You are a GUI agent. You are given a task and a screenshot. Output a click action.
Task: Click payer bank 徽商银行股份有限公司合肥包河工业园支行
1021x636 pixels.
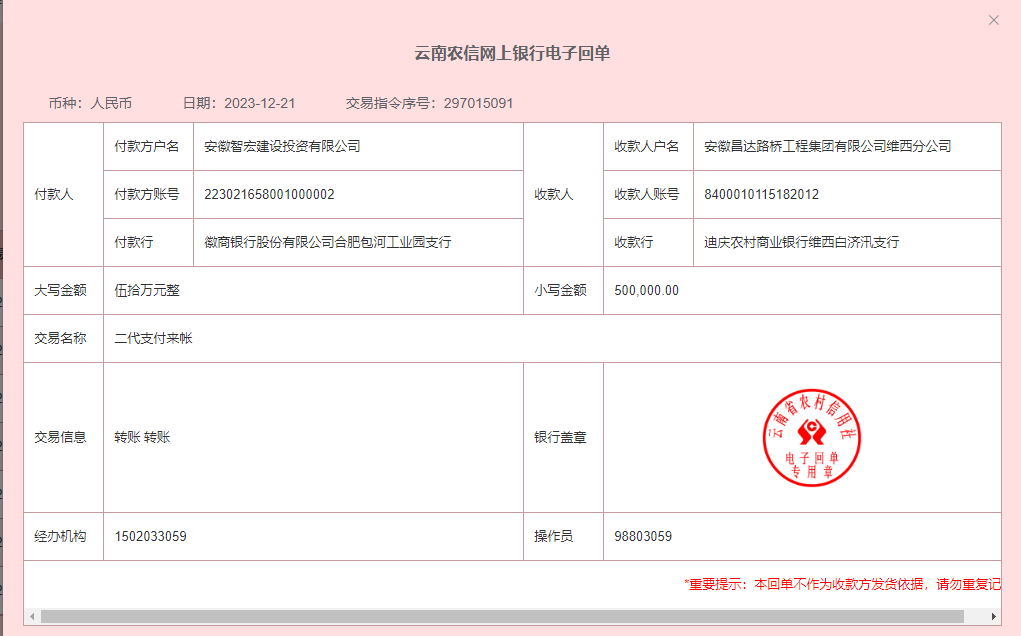(x=328, y=242)
